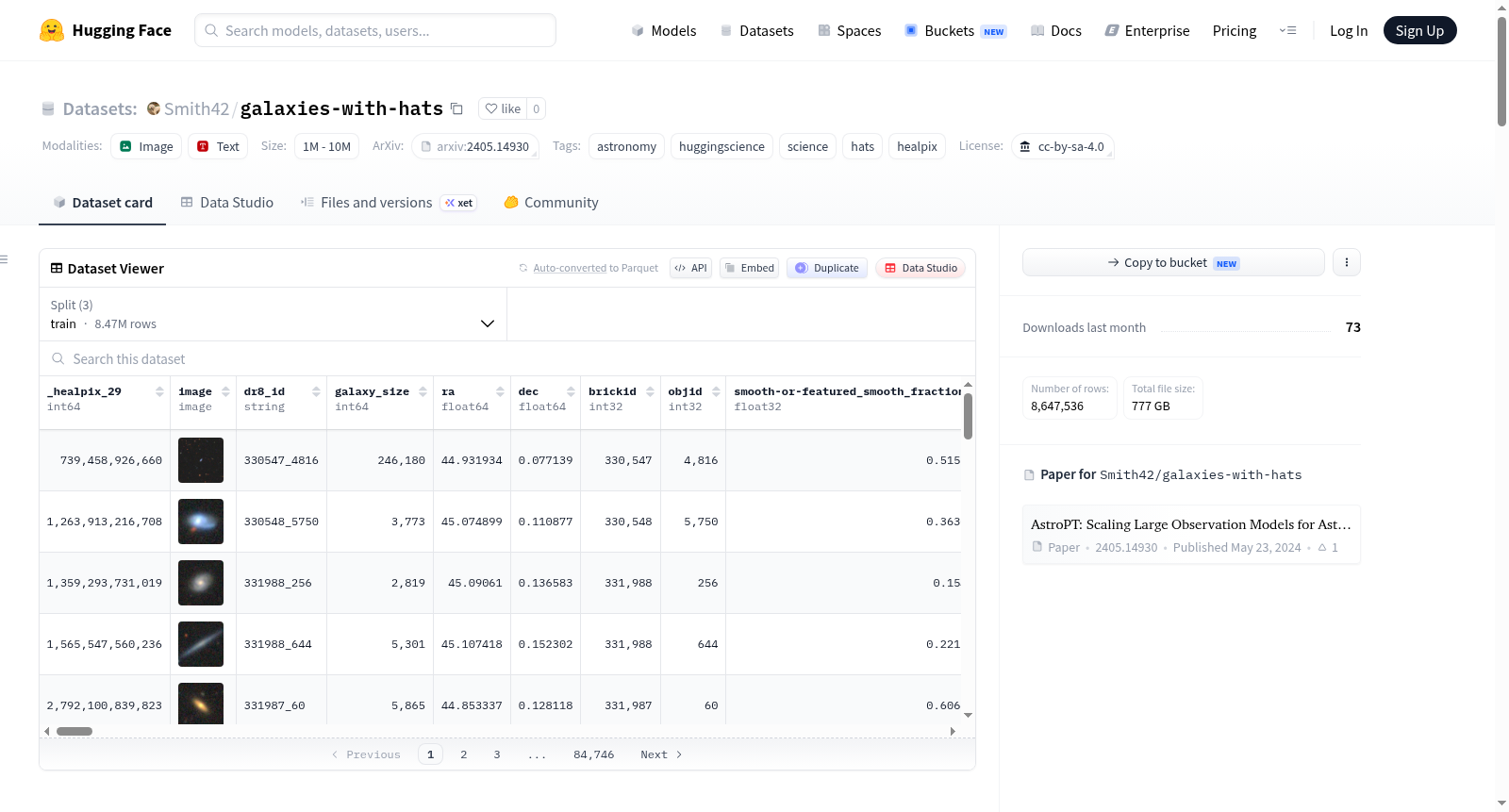Click the Duplicate button
Image resolution: width=1509 pixels, height=812 pixels.
pos(826,268)
